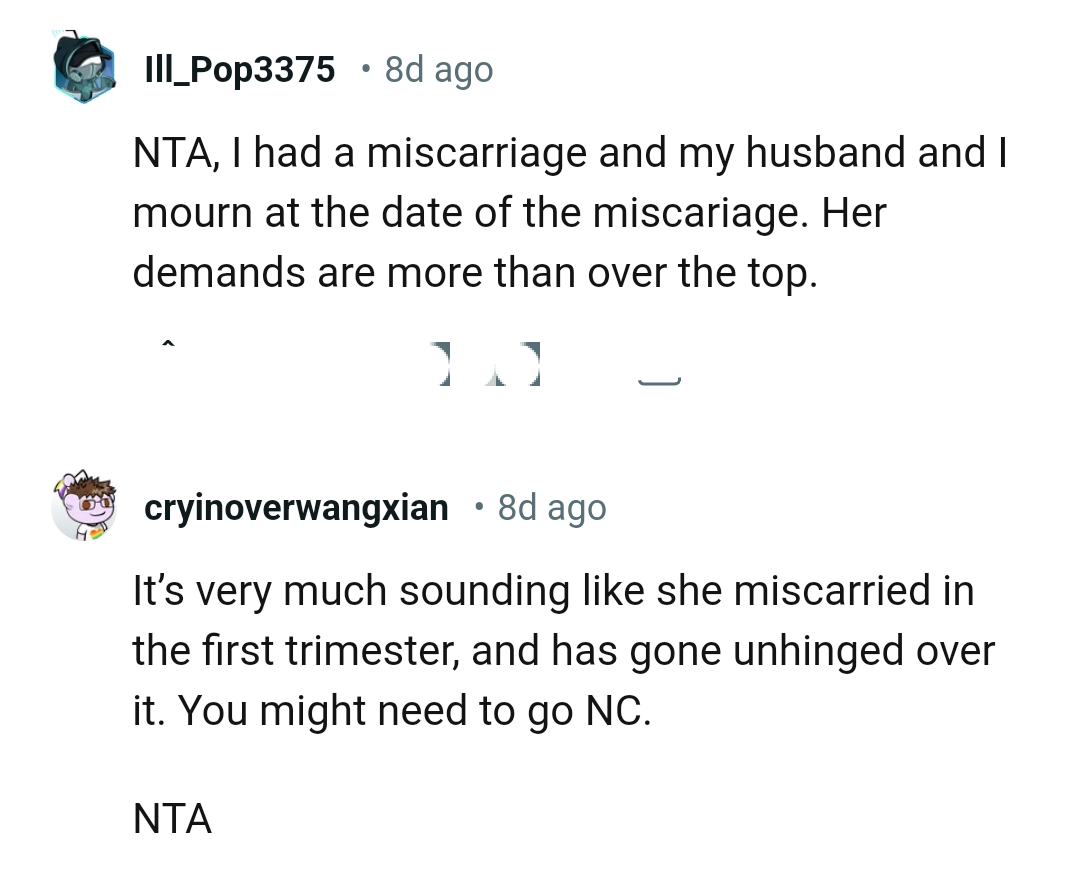Open cryinoverwangxian's profile via username
Viewport: 1080px width, 875px height.
pos(296,506)
